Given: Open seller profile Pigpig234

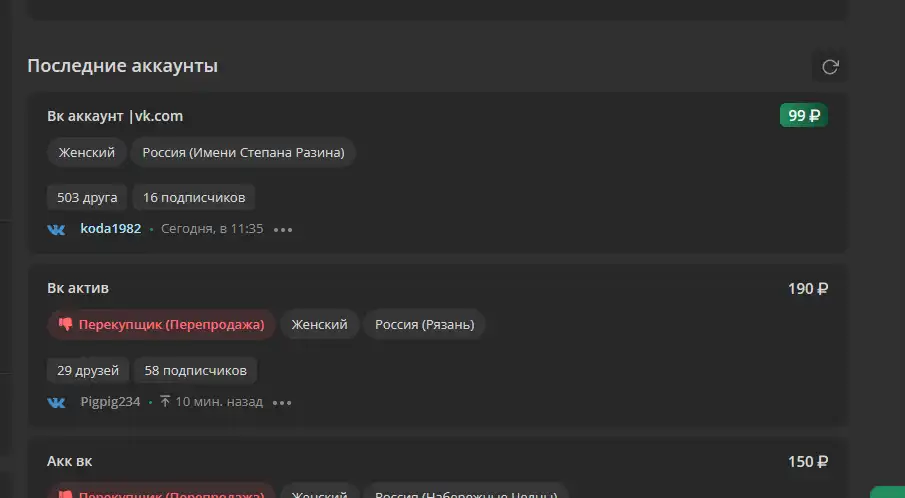Looking at the screenshot, I should pos(110,402).
